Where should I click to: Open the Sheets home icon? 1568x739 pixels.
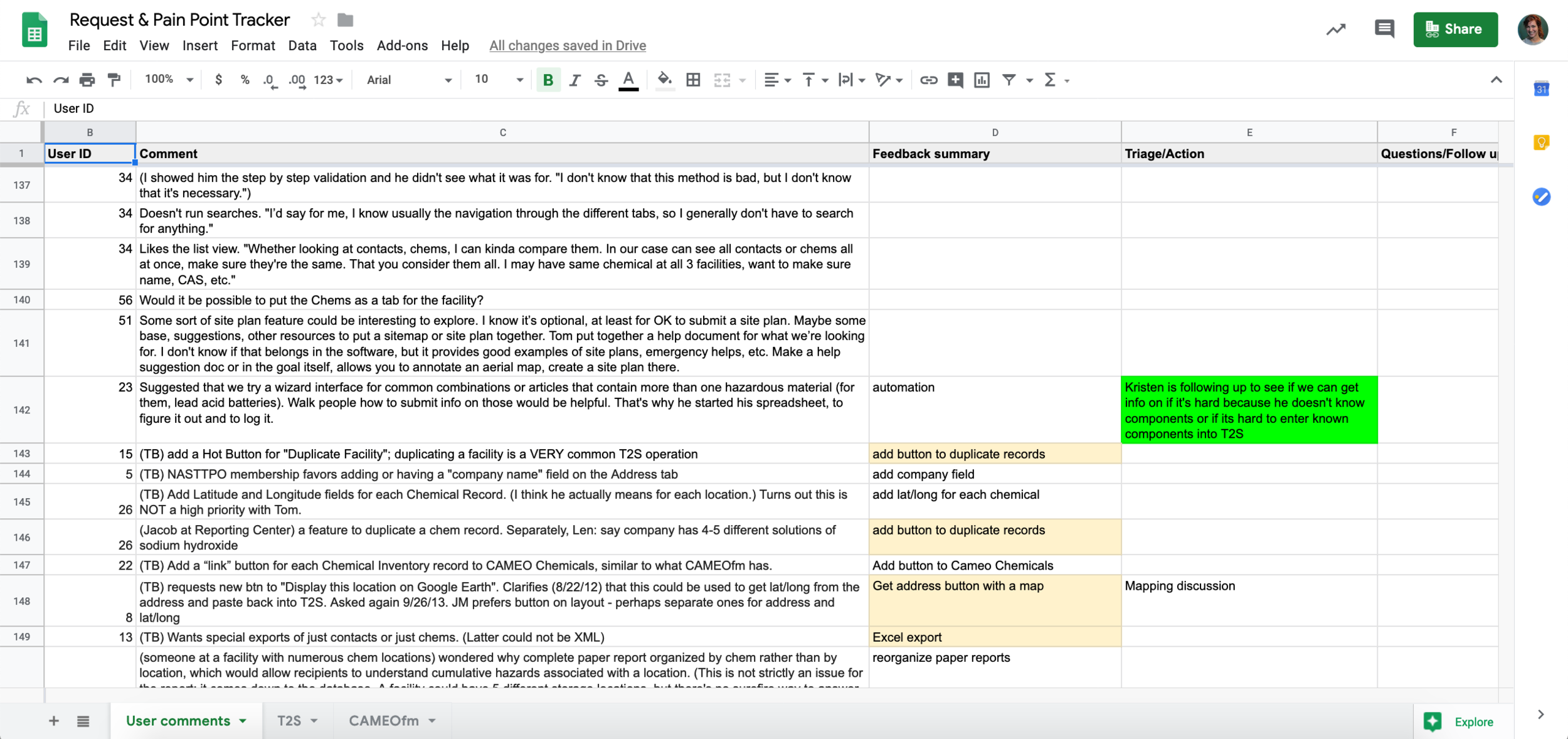tap(34, 29)
